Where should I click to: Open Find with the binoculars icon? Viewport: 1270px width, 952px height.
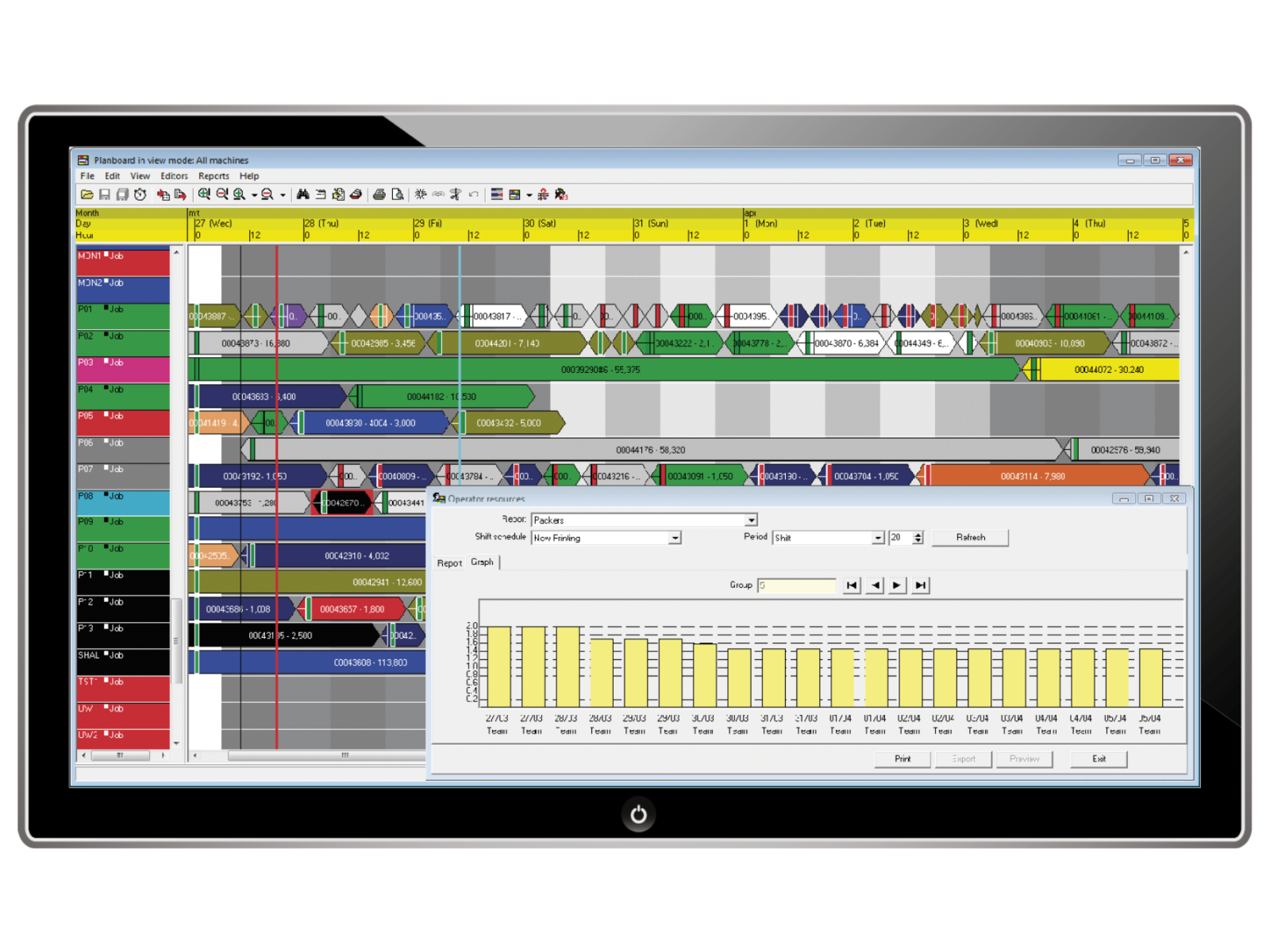304,194
